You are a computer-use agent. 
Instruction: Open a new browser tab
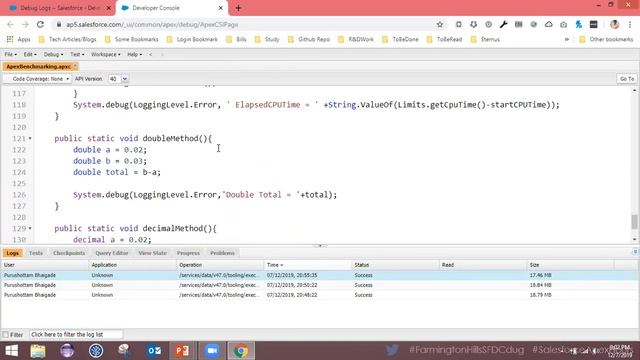[238, 8]
